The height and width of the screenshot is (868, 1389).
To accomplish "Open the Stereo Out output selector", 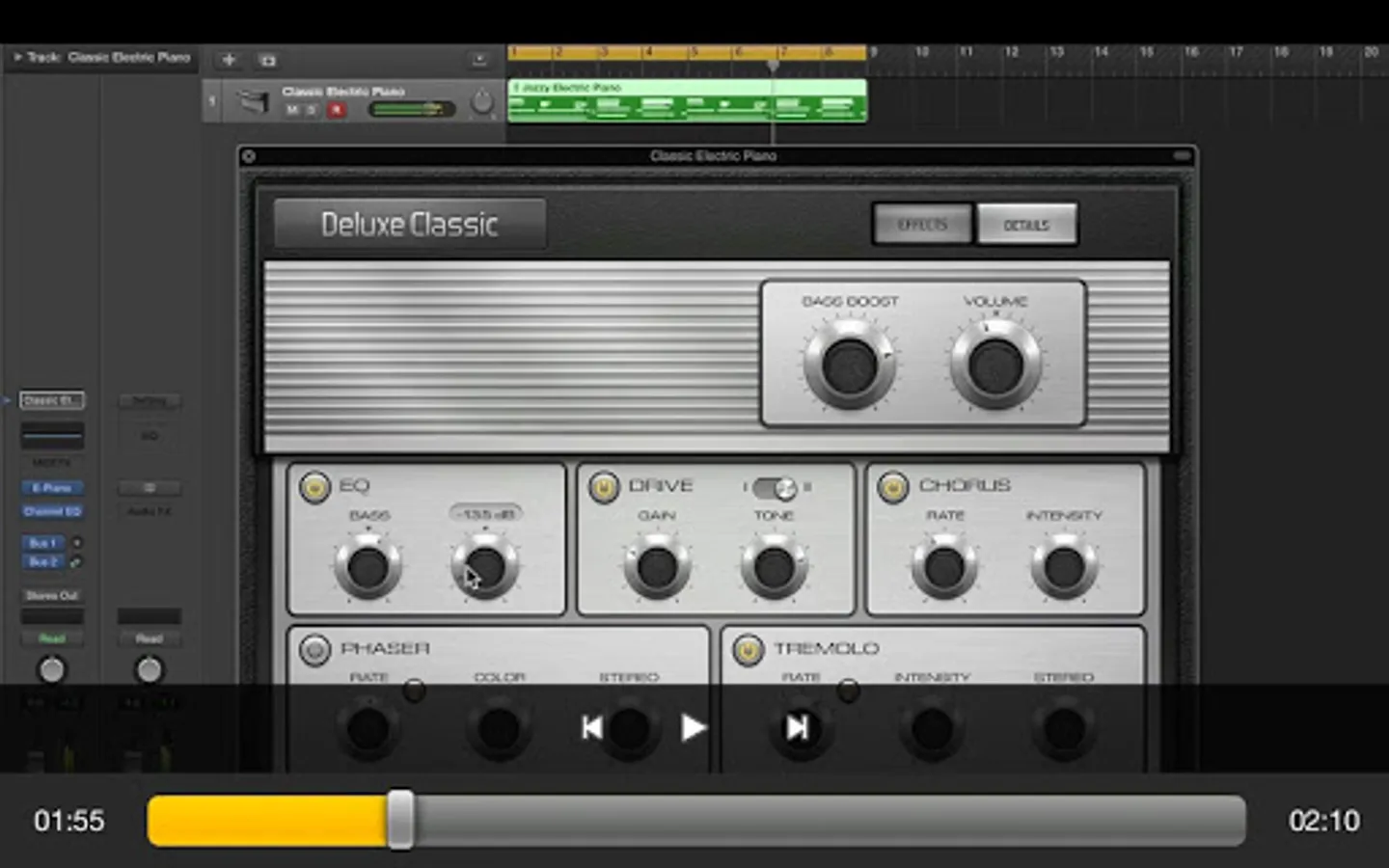I will click(x=52, y=595).
